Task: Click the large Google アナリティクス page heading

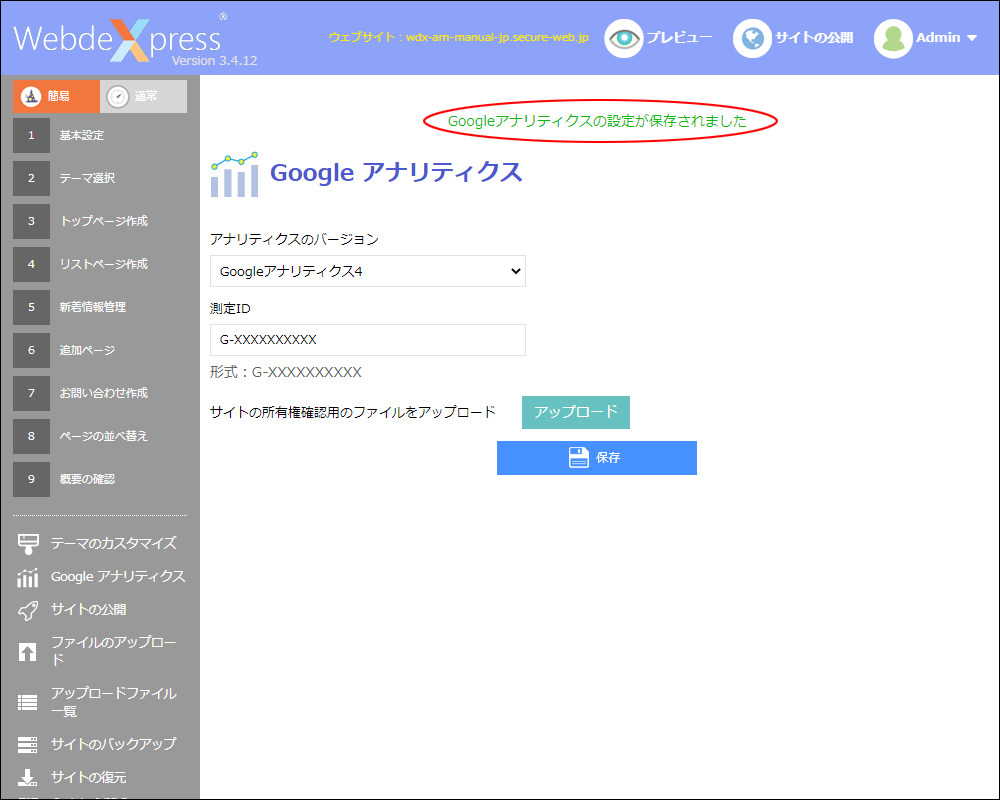Action: (396, 172)
